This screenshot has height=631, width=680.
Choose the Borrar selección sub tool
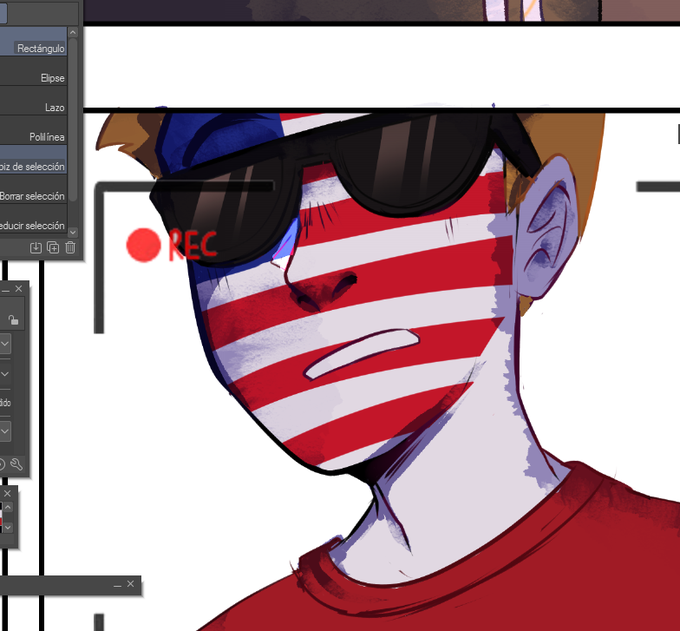click(x=33, y=189)
